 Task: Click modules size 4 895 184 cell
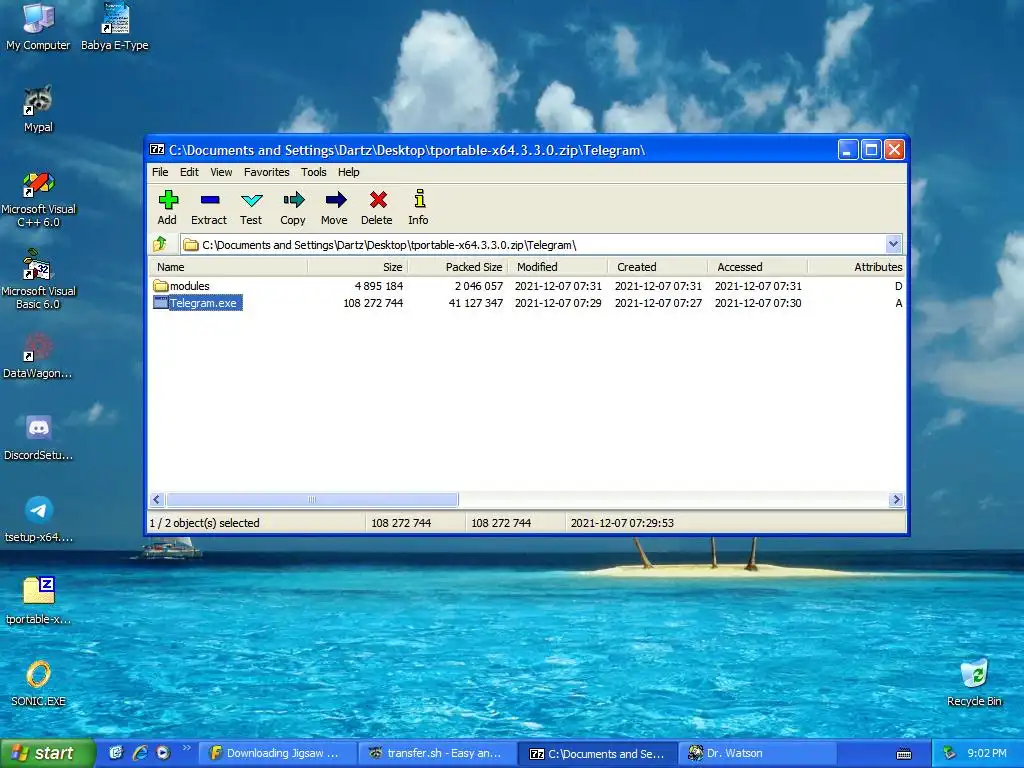tap(379, 286)
